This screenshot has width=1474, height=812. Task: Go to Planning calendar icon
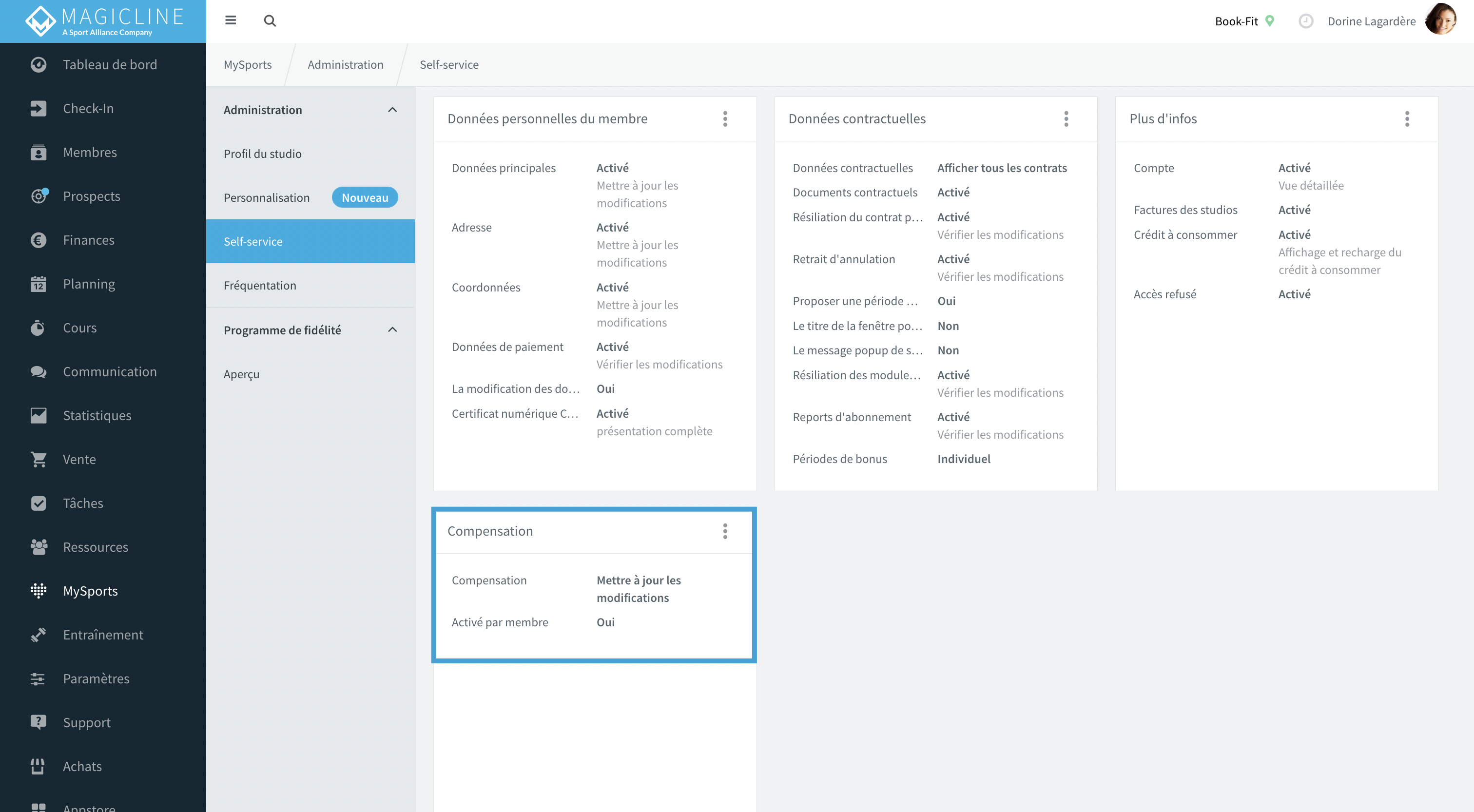(39, 284)
